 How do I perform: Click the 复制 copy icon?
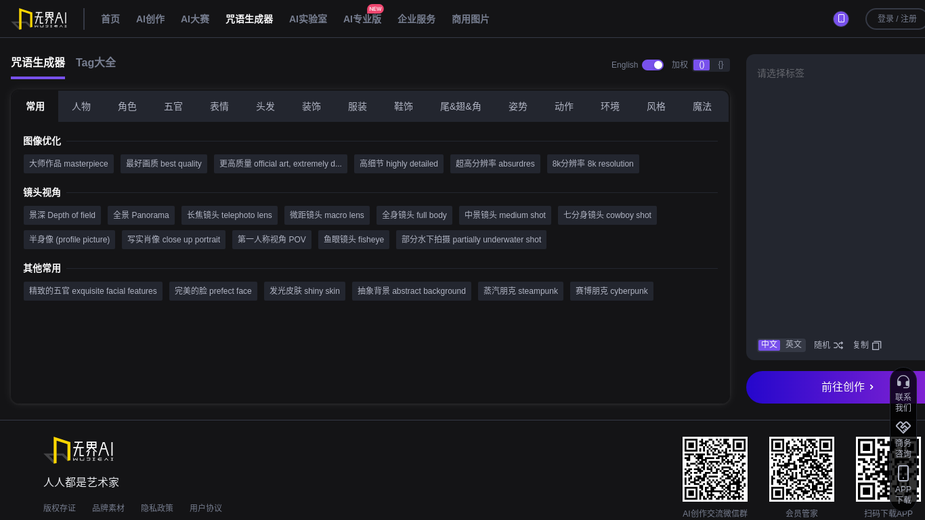(x=877, y=345)
